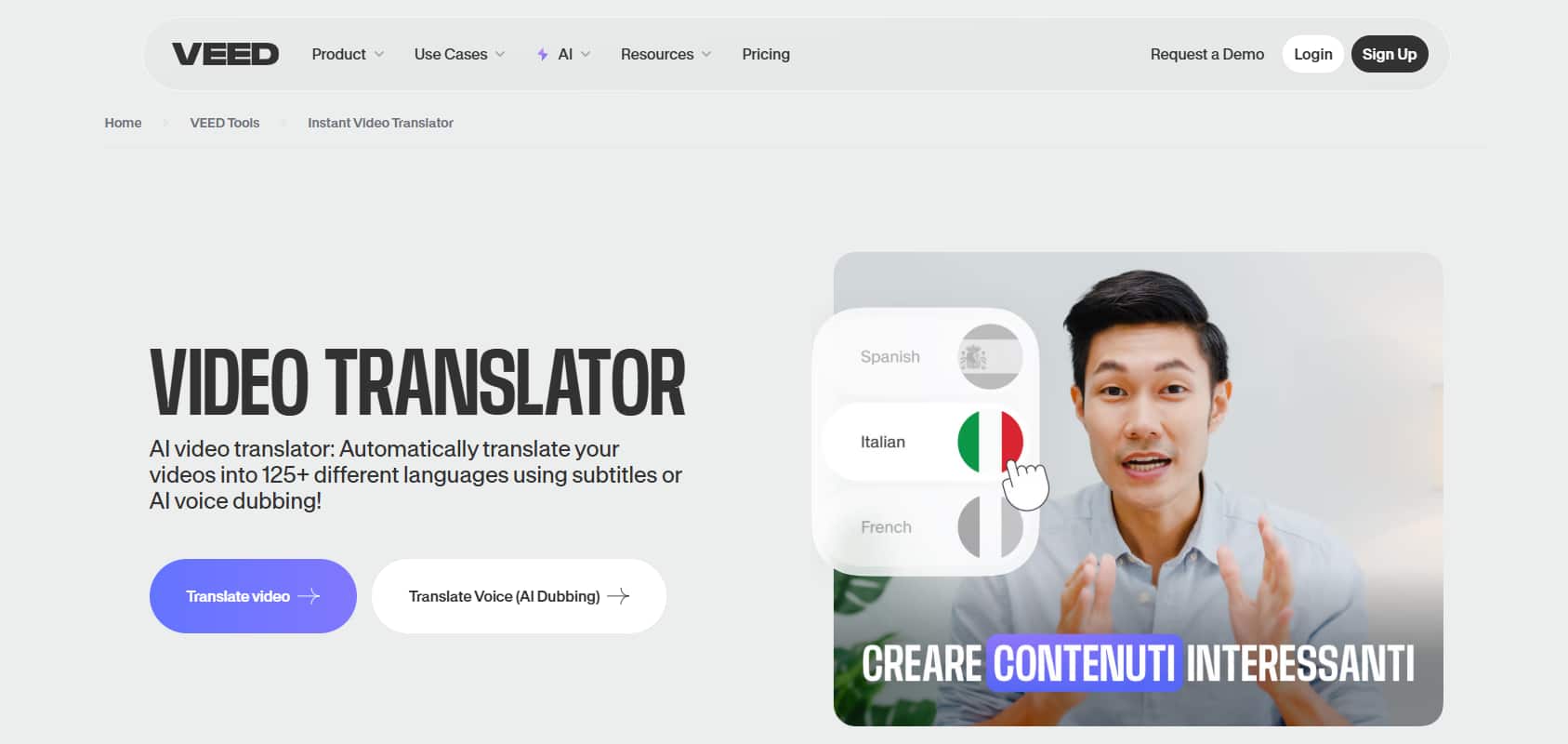Click the Spanish flag icon
The height and width of the screenshot is (744, 1568).
[x=990, y=356]
